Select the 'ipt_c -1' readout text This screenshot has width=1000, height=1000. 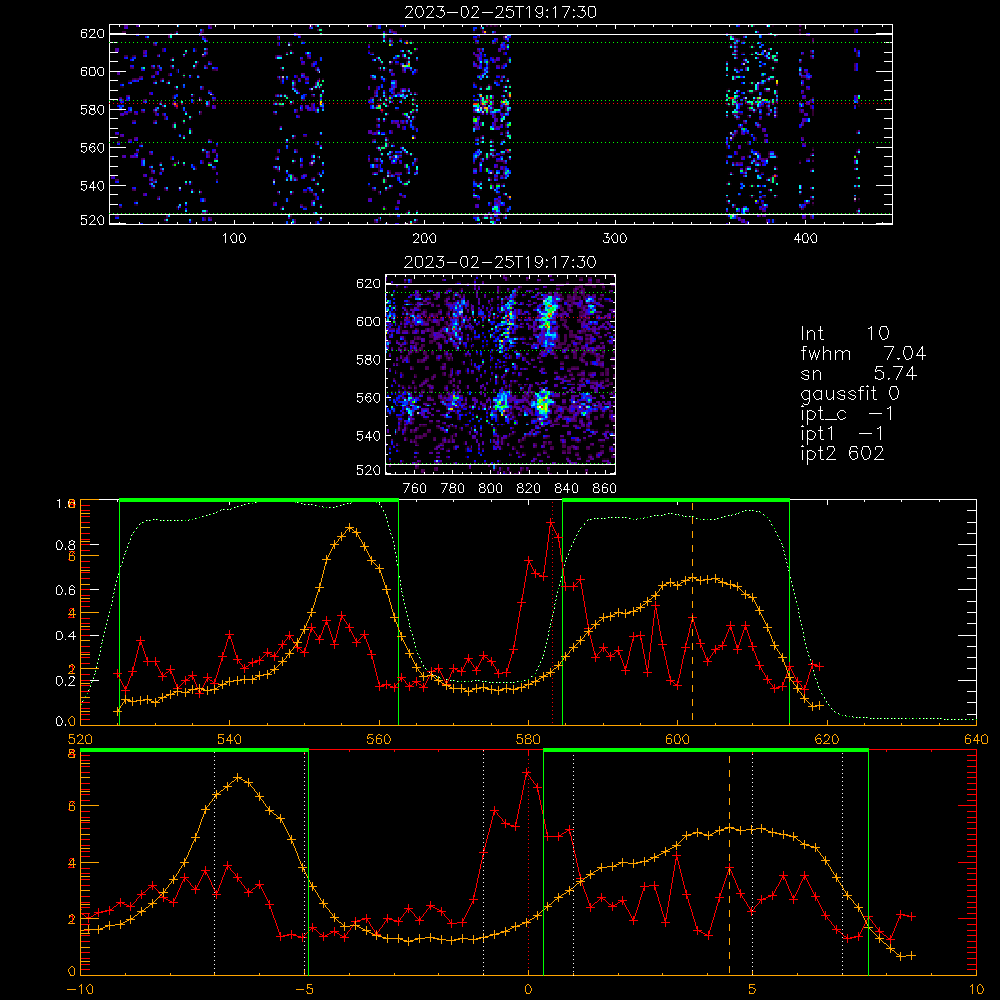847,414
